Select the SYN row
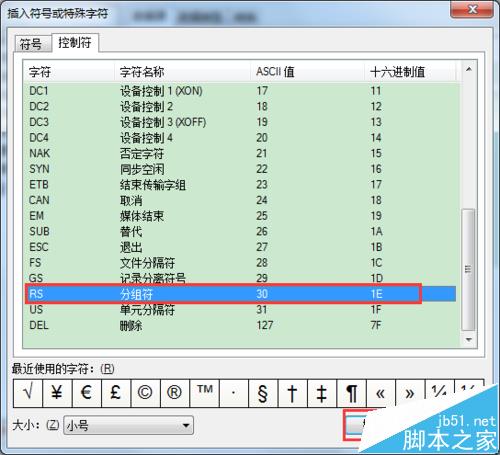 pos(241,169)
